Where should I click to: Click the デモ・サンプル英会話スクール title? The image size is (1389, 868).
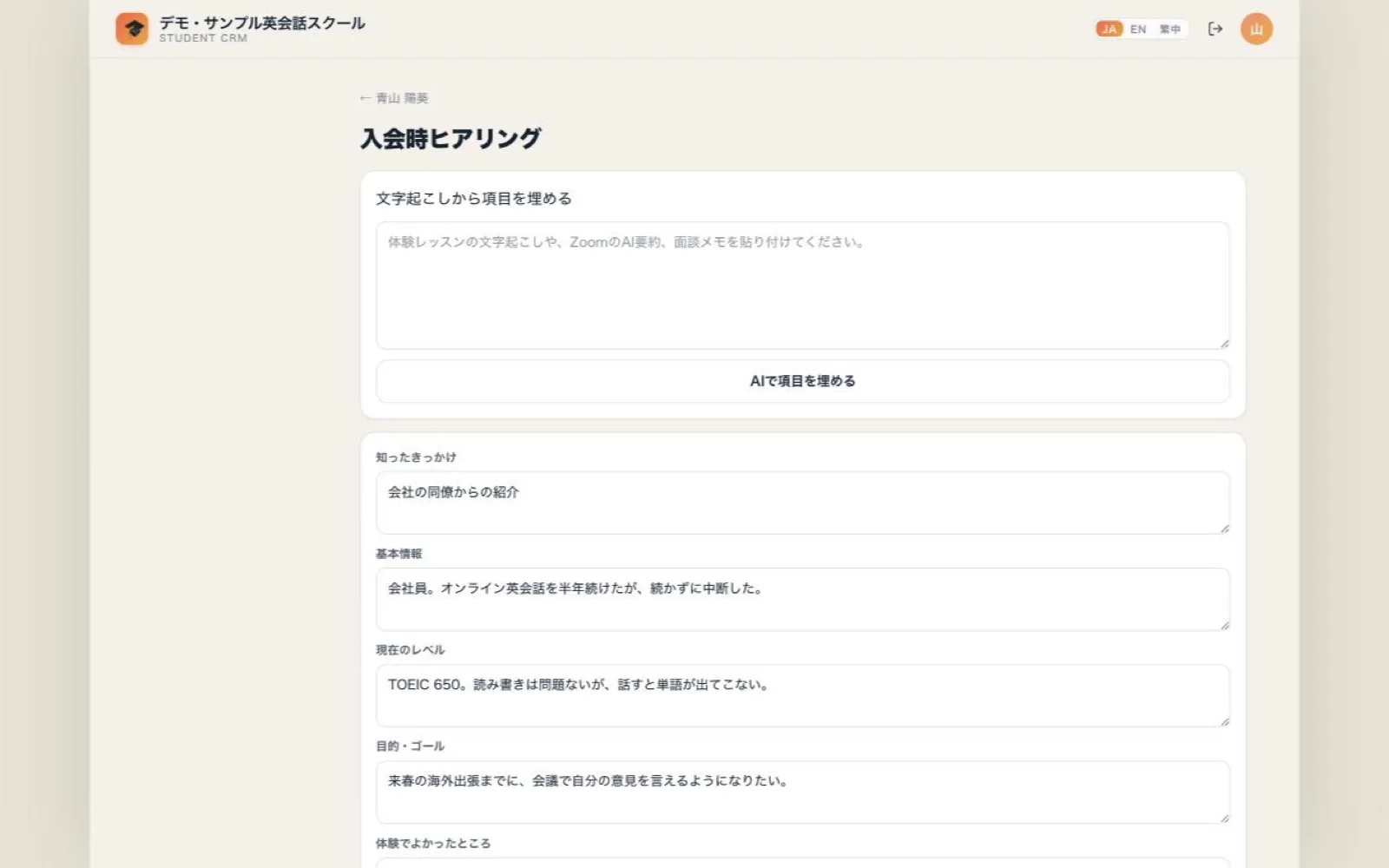262,23
